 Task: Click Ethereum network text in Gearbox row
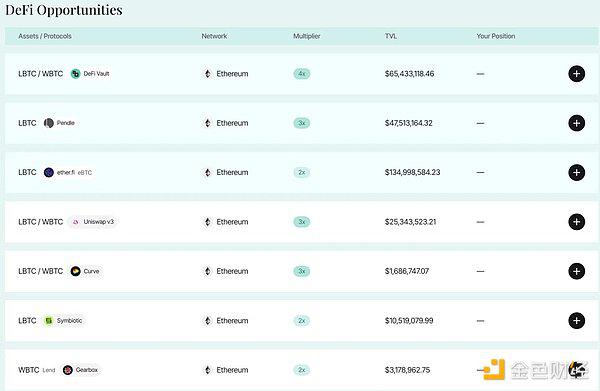[232, 370]
